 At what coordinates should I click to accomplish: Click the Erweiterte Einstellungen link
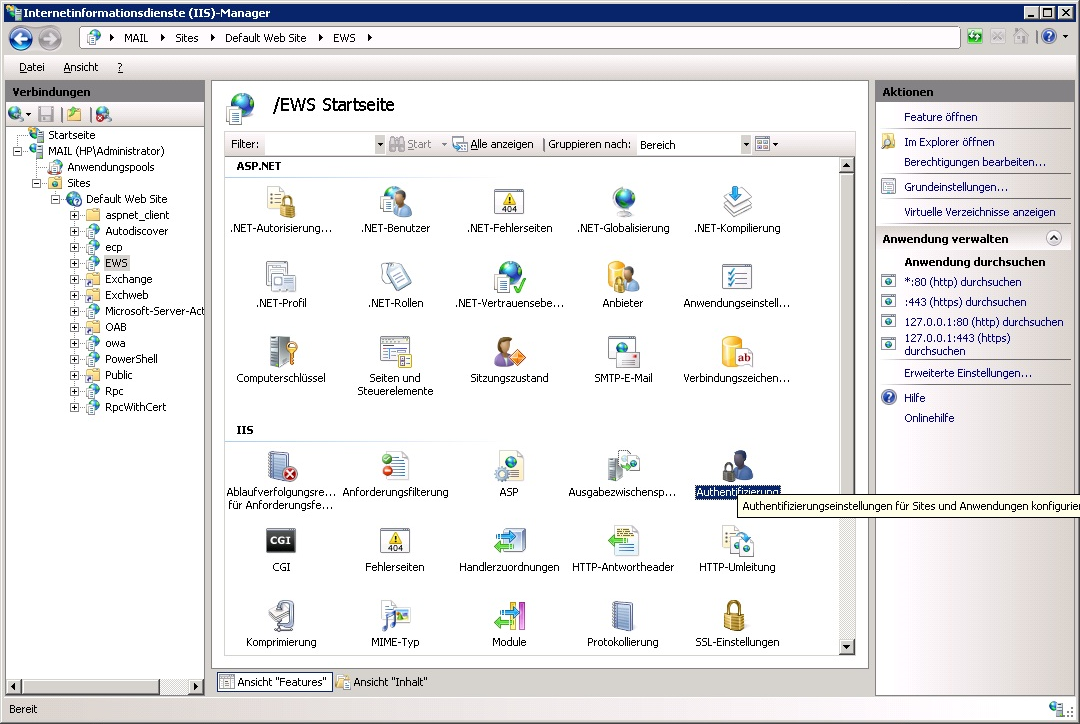click(x=967, y=373)
